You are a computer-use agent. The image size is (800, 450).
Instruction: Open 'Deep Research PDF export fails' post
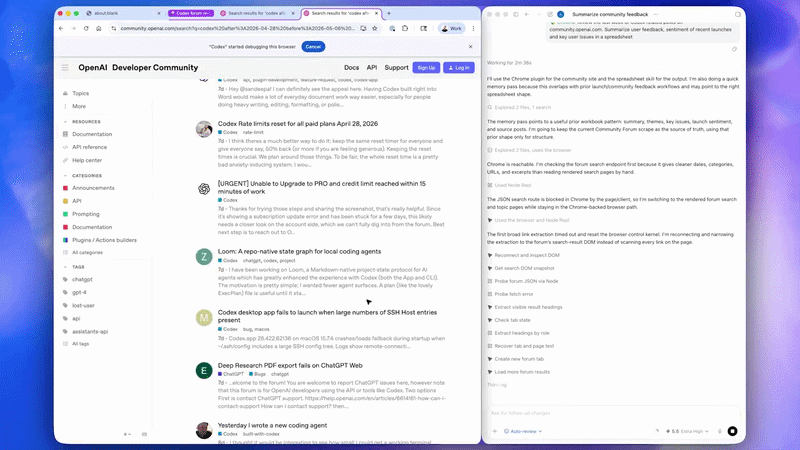point(290,365)
